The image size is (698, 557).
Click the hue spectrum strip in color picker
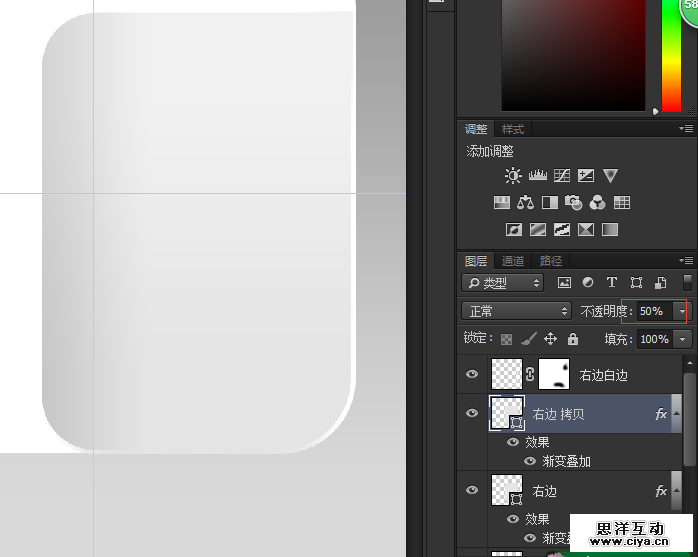click(671, 55)
